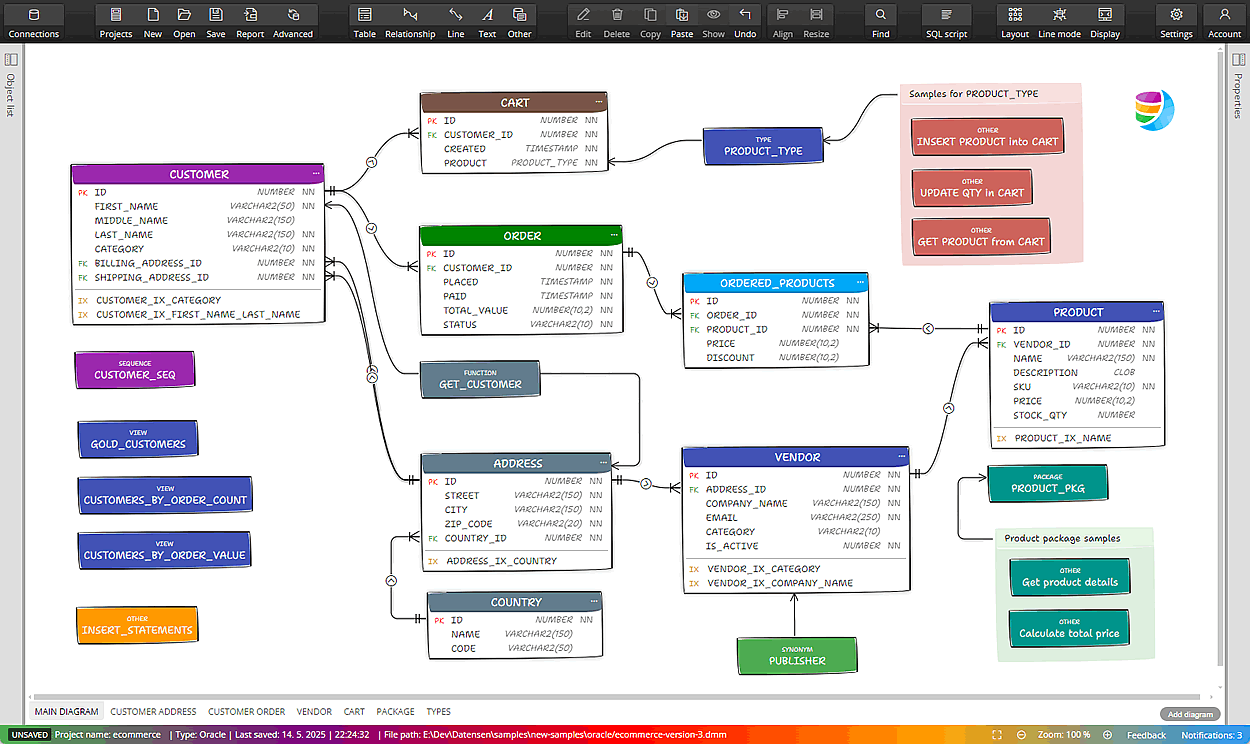Create a New project
The height and width of the screenshot is (744, 1250).
(153, 21)
